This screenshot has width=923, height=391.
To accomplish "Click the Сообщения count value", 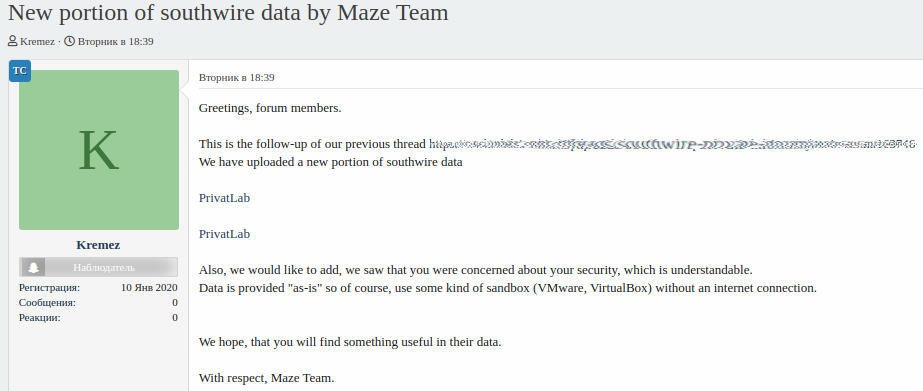I will click(175, 303).
